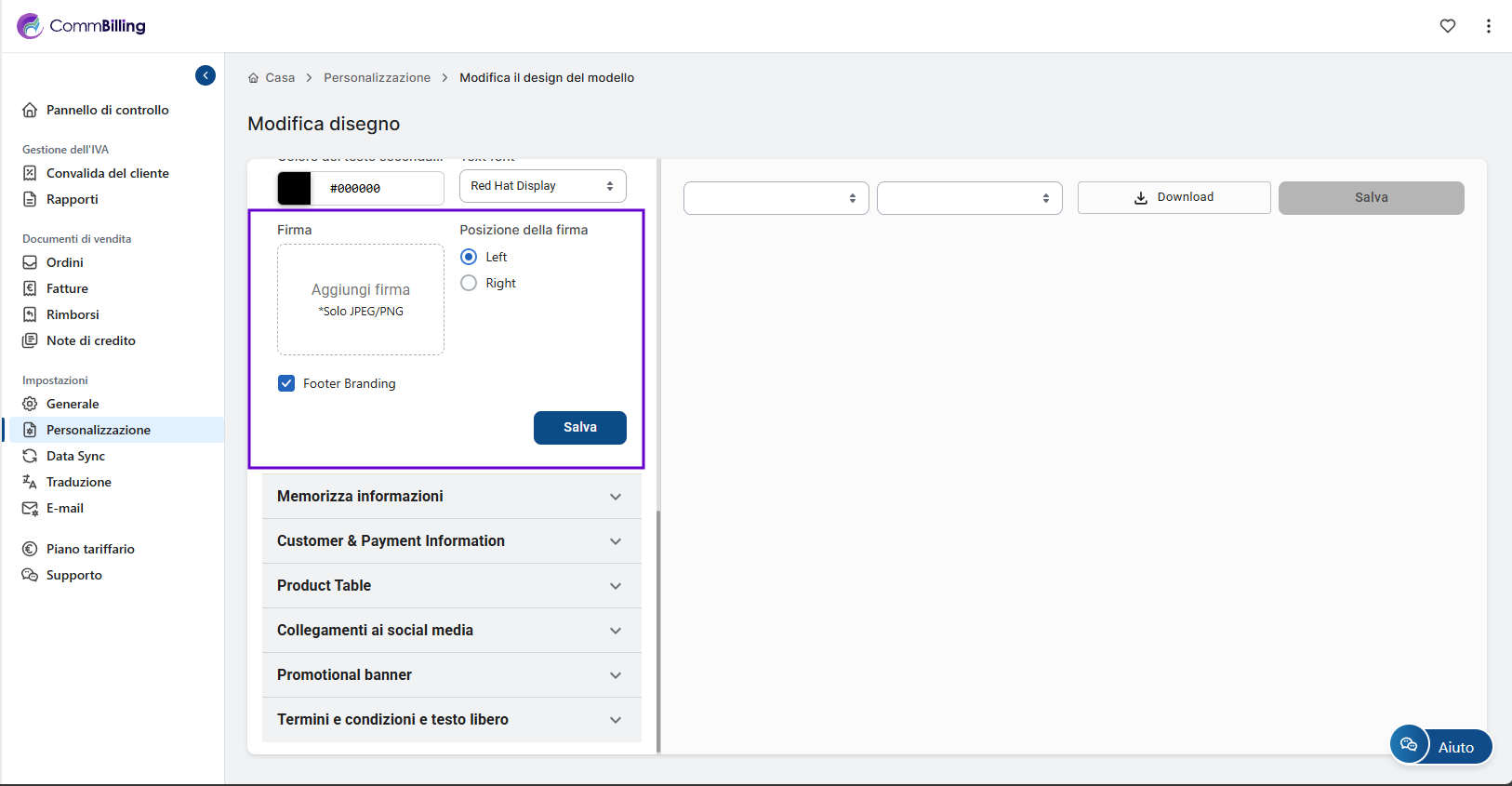The height and width of the screenshot is (786, 1512).
Task: Expand the Product Table section
Action: pyautogui.click(x=451, y=585)
